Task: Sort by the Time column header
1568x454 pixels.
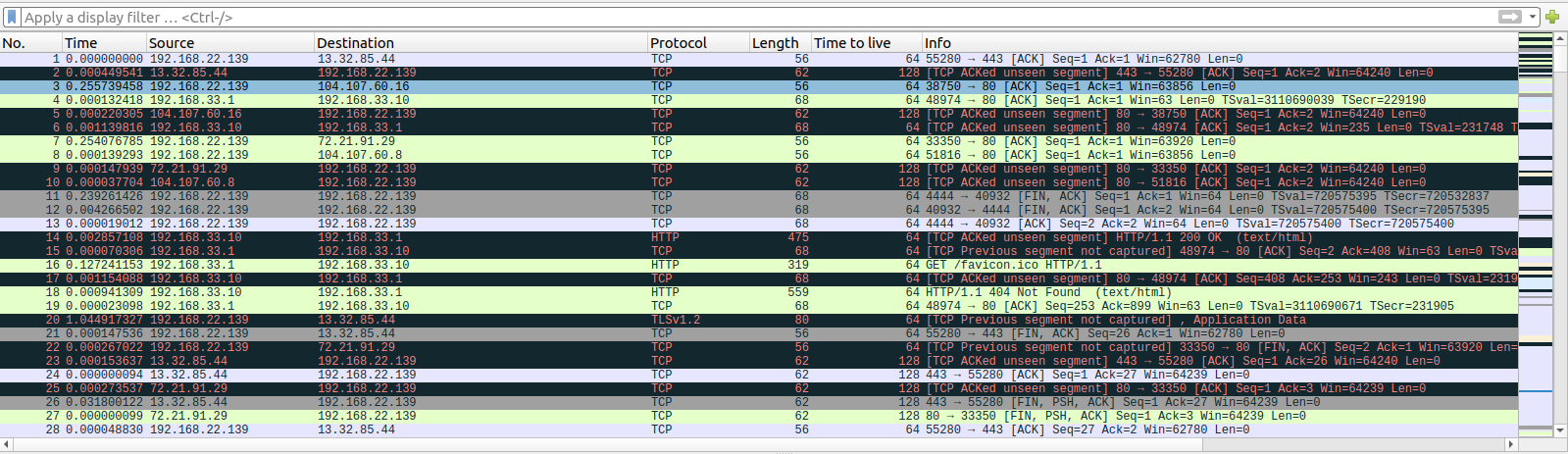Action: click(x=105, y=43)
